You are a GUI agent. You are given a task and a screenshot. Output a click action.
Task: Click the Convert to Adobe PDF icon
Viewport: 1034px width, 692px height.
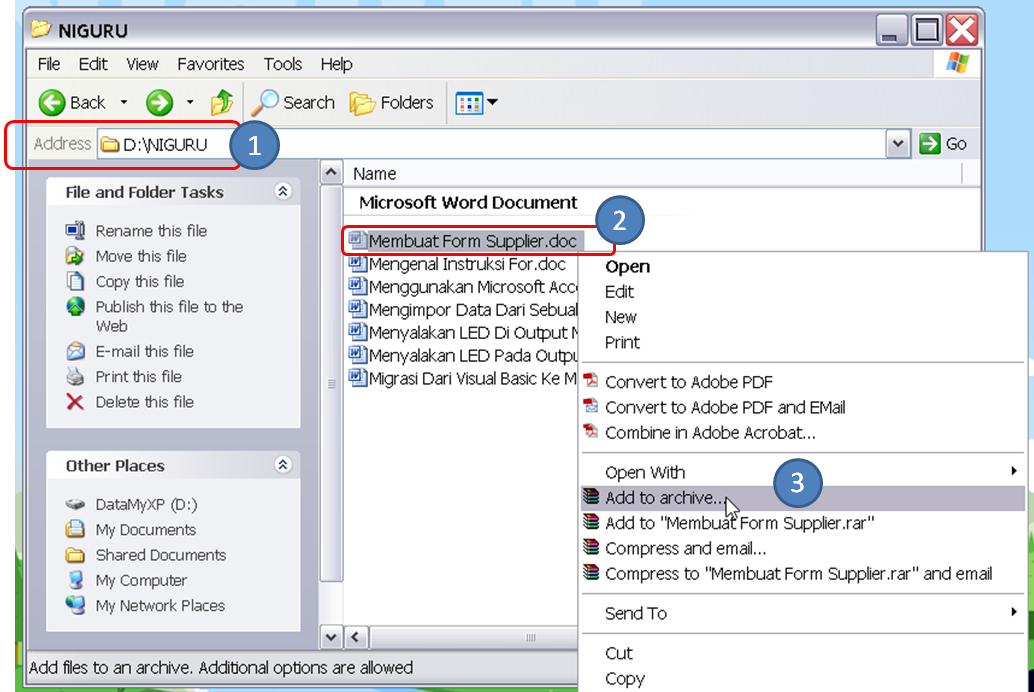pos(590,382)
